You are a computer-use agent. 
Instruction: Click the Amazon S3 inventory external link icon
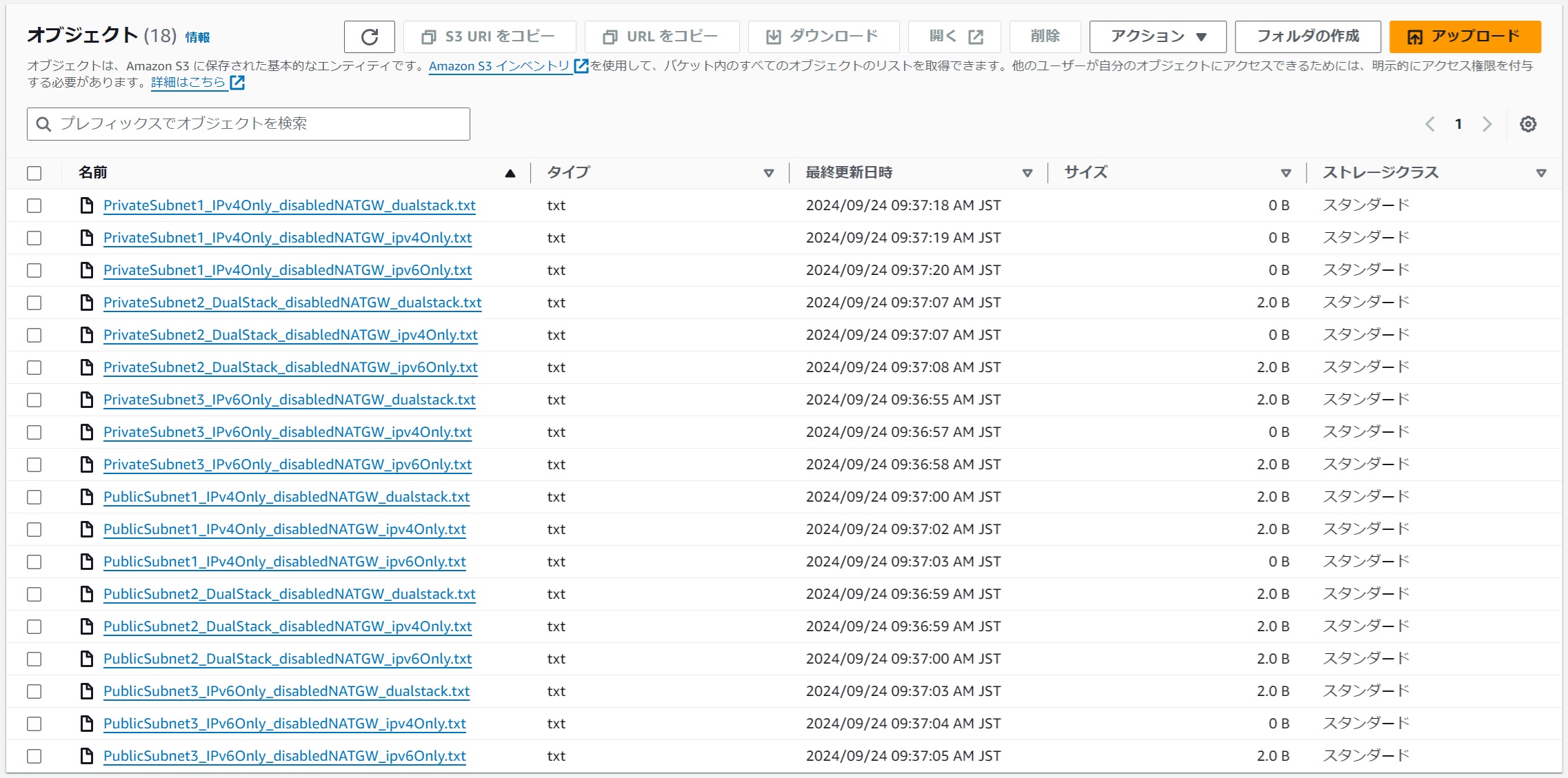pos(581,66)
